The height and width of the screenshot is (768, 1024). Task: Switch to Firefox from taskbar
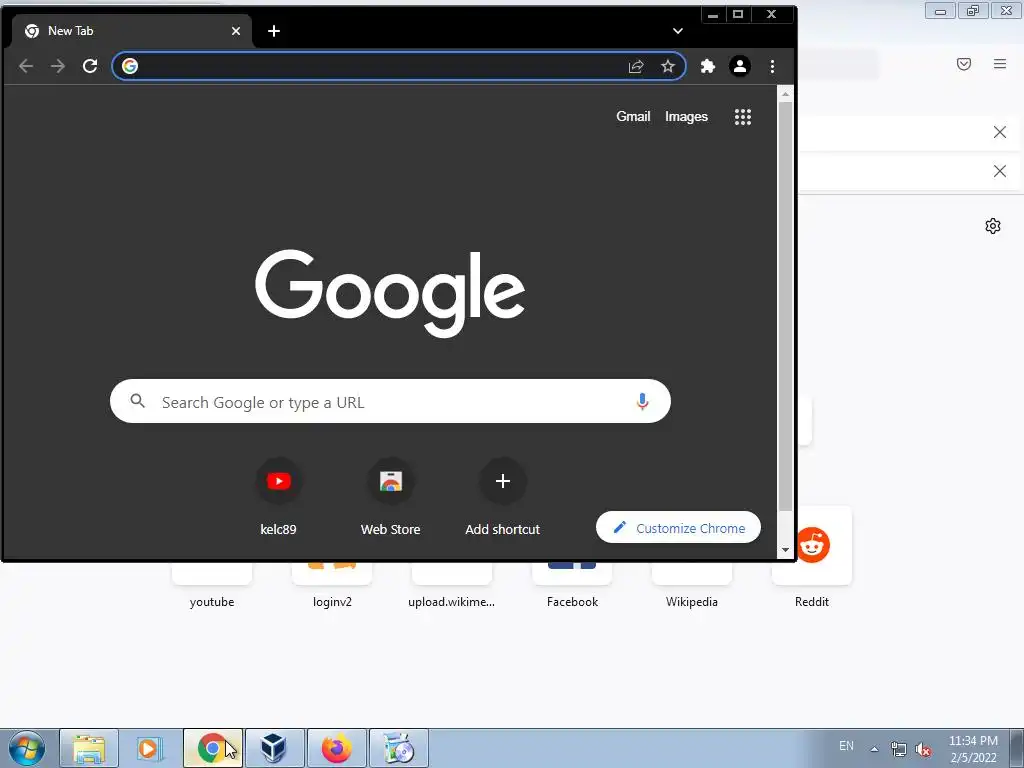[x=336, y=748]
